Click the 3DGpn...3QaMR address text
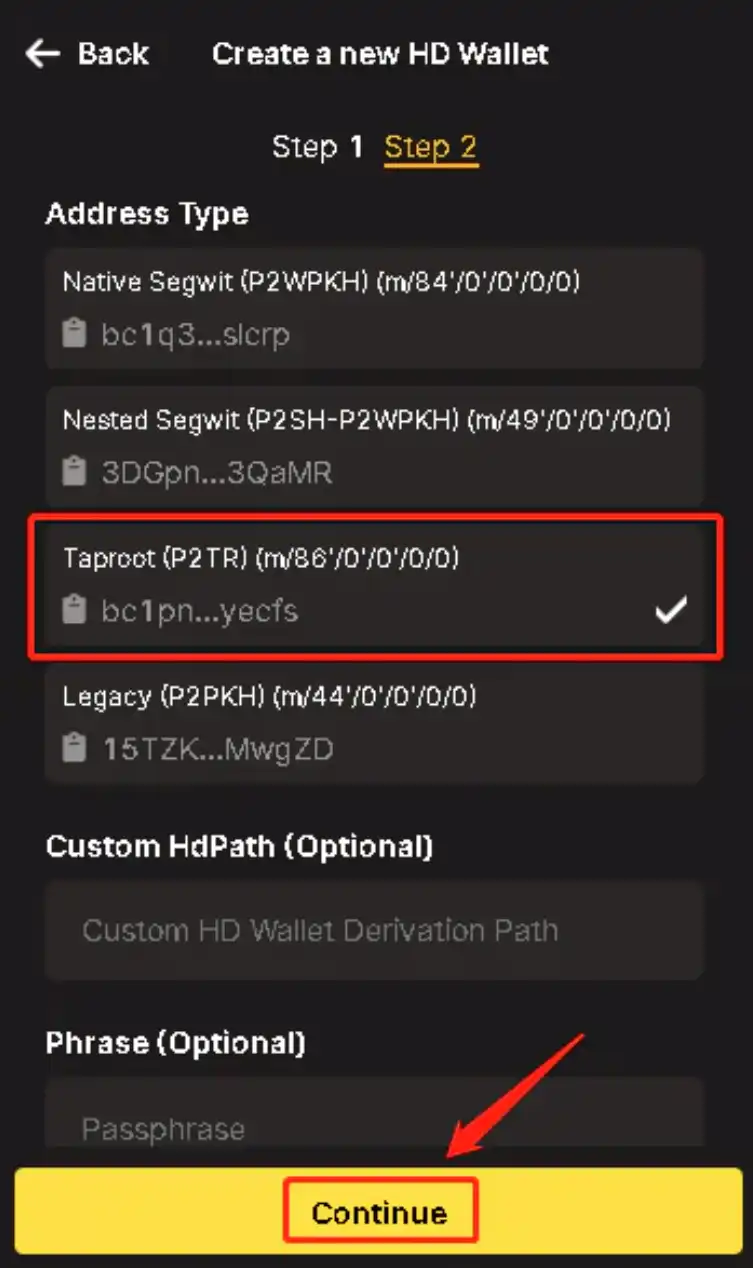Screen dimensions: 753x1268 pyautogui.click(x=216, y=472)
